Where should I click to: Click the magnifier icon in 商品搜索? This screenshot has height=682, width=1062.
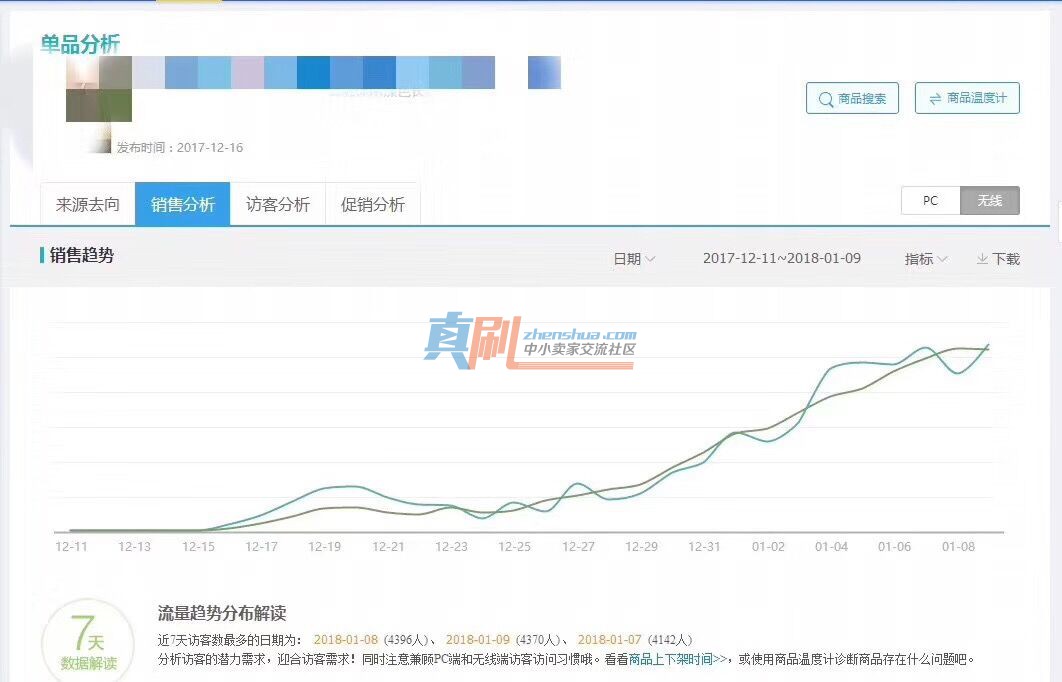tap(826, 100)
